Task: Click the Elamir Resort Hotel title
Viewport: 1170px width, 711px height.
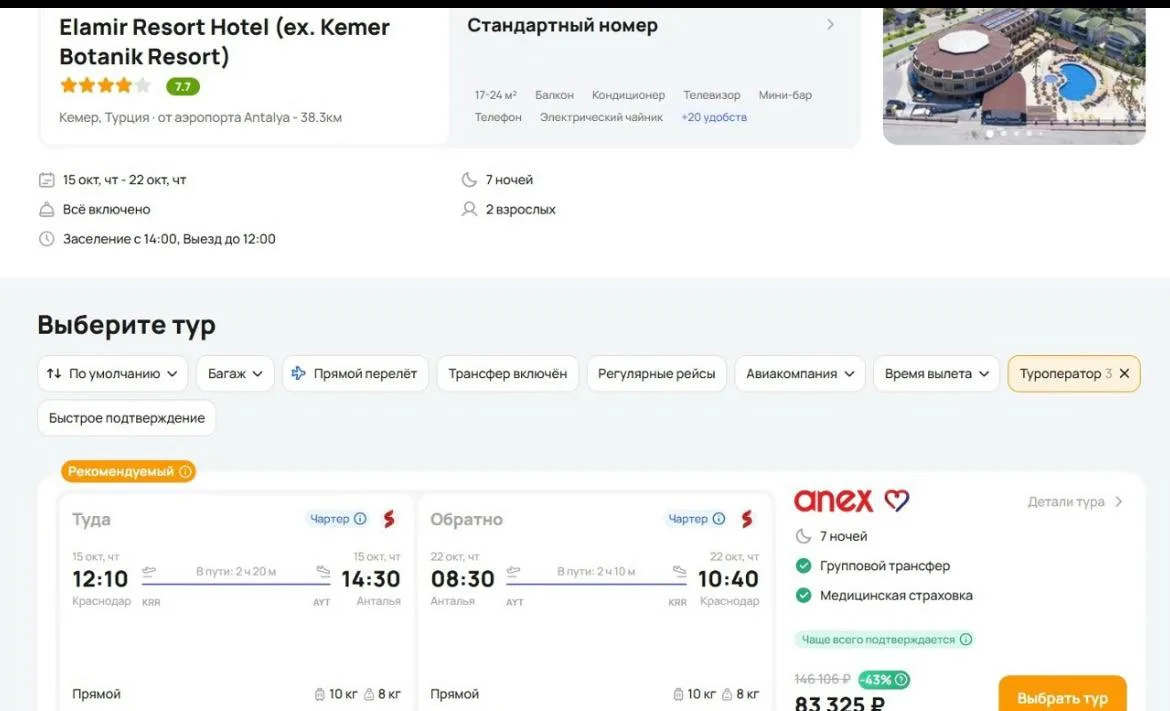Action: click(225, 42)
